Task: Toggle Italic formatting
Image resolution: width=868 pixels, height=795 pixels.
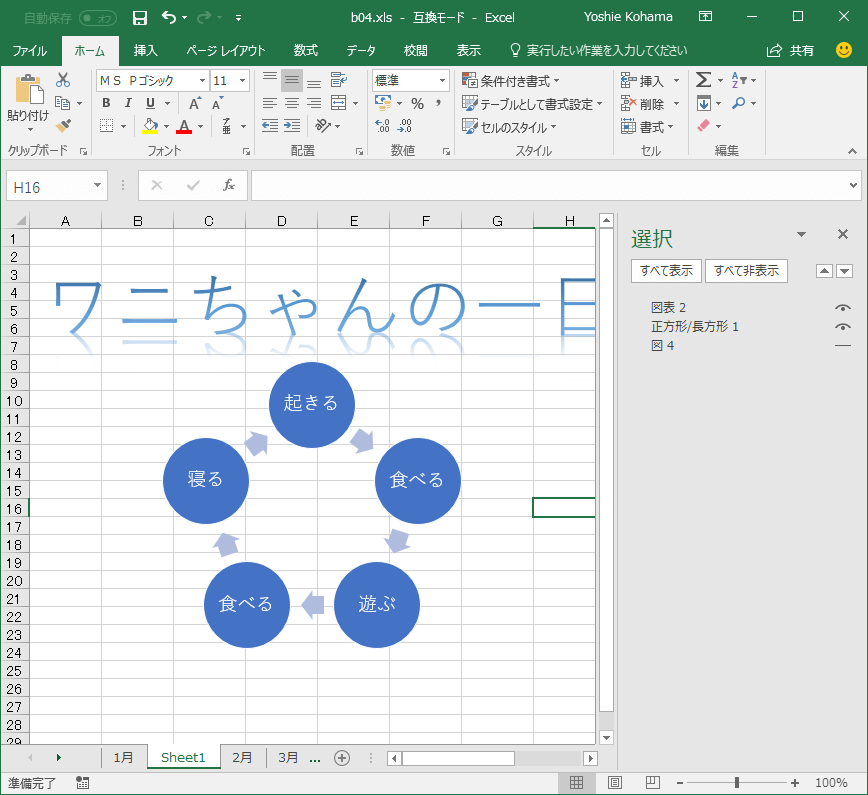Action: (128, 103)
